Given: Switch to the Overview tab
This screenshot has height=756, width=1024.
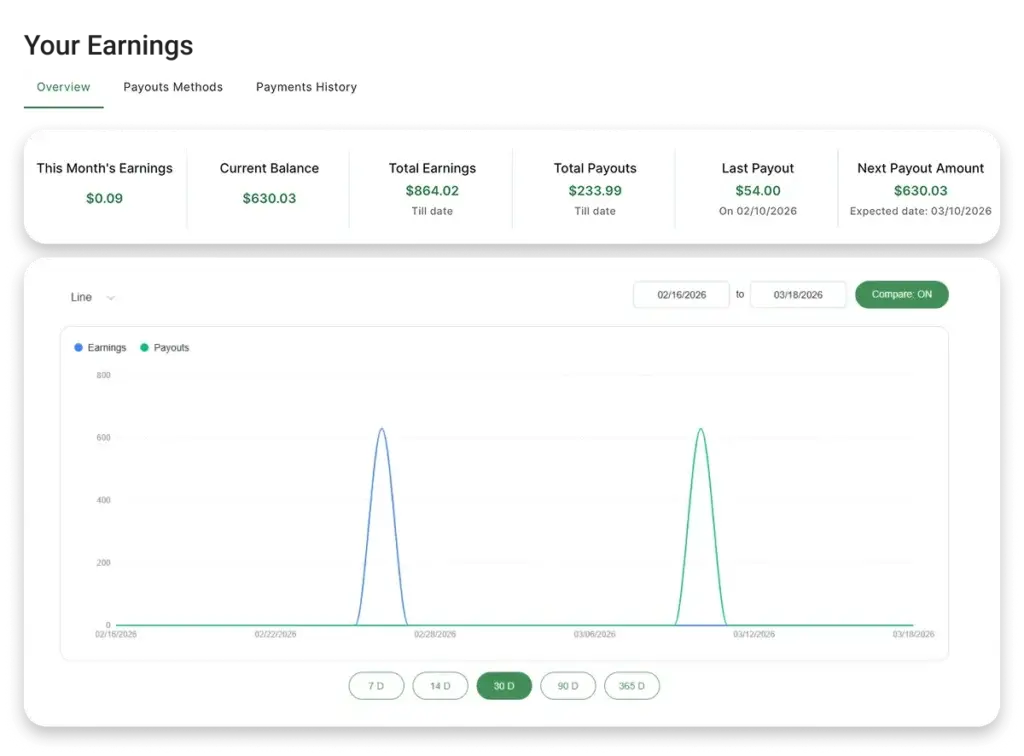Looking at the screenshot, I should pyautogui.click(x=63, y=87).
